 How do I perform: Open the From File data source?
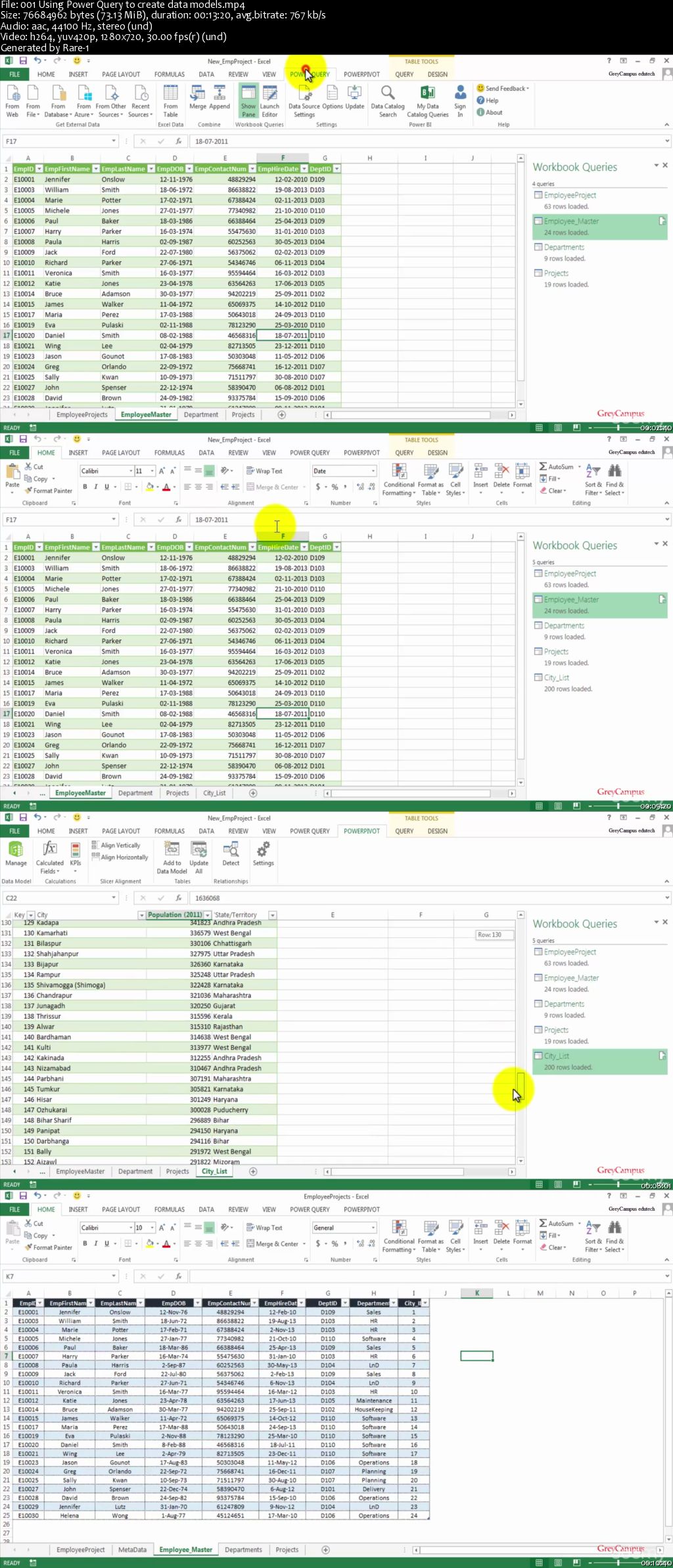33,101
